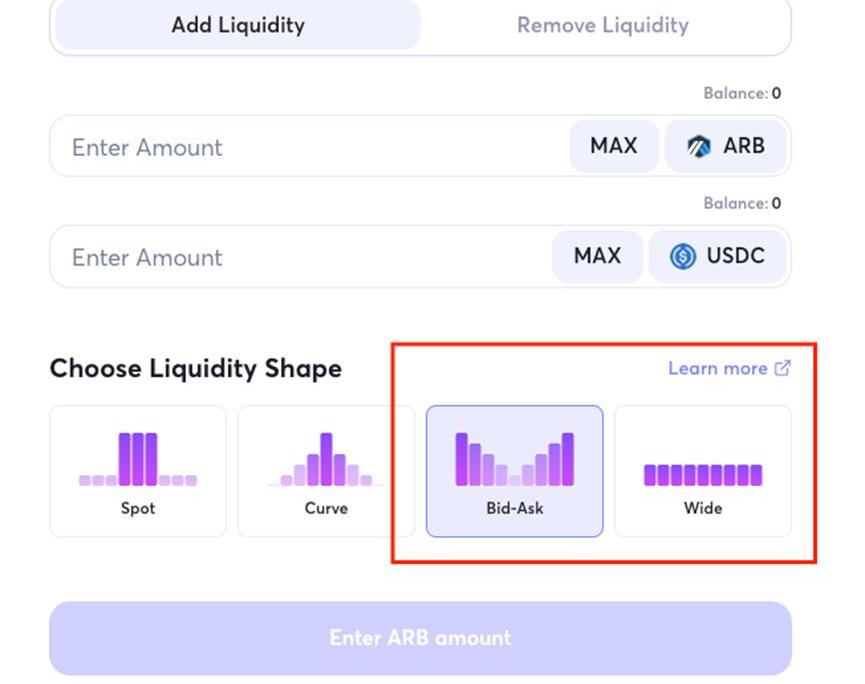Click the Bid-Ask shape bar chart icon

click(514, 459)
